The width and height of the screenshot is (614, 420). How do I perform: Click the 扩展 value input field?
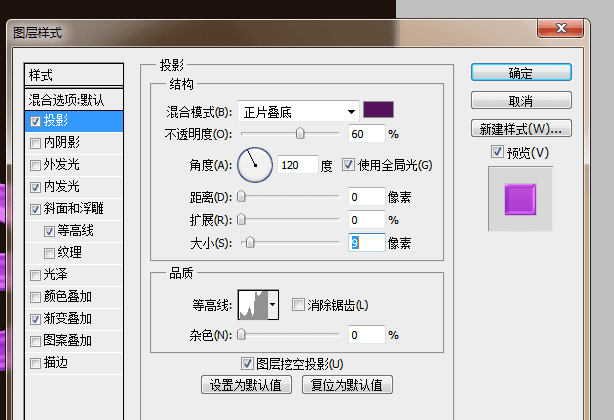(367, 220)
